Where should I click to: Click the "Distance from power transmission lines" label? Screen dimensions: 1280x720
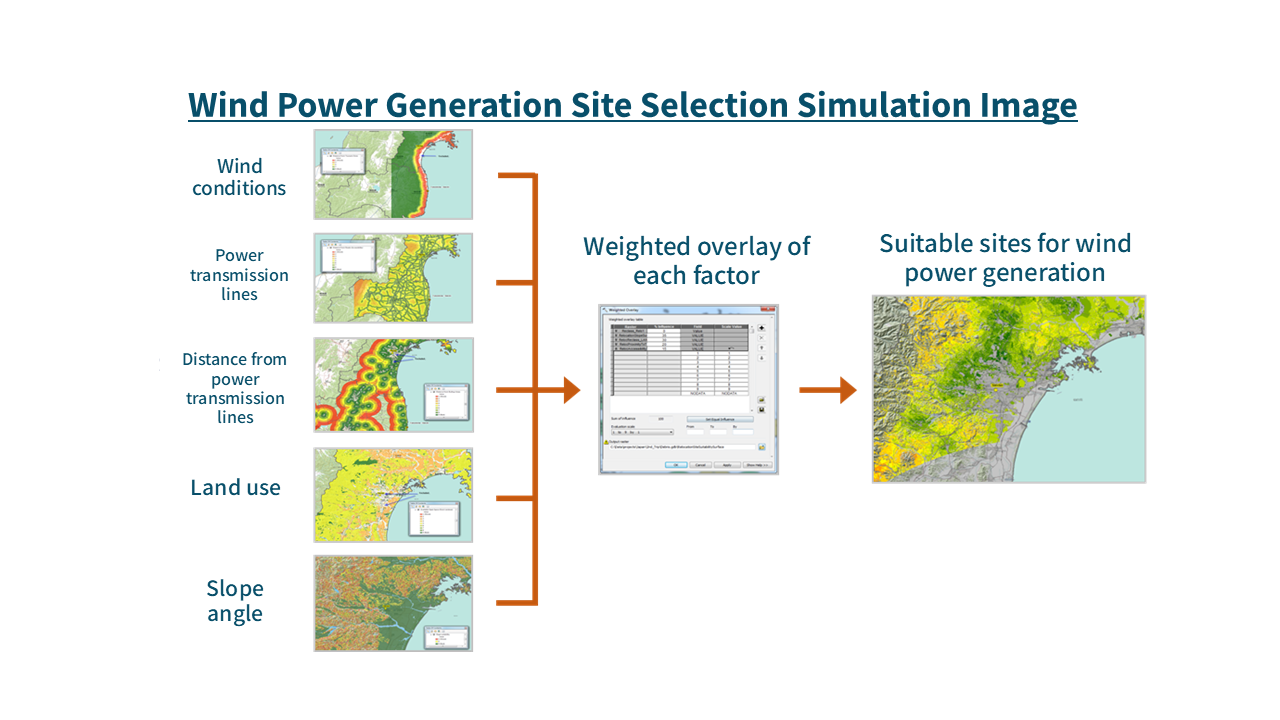[235, 388]
